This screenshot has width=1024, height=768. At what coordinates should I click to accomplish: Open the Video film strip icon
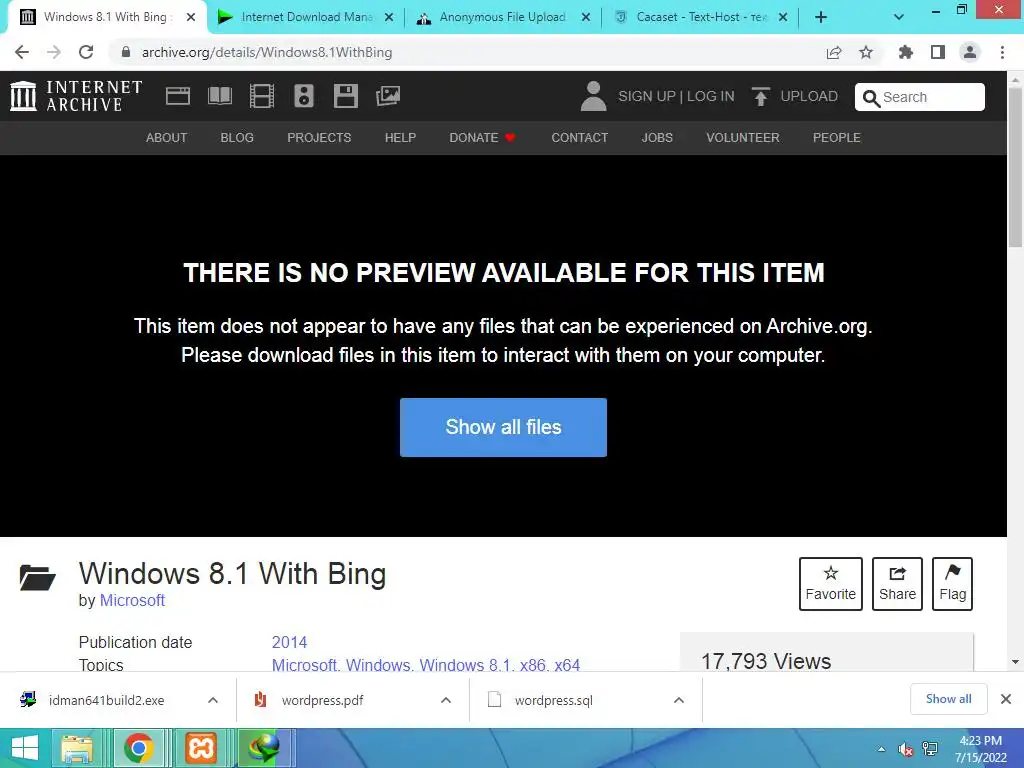pos(262,96)
